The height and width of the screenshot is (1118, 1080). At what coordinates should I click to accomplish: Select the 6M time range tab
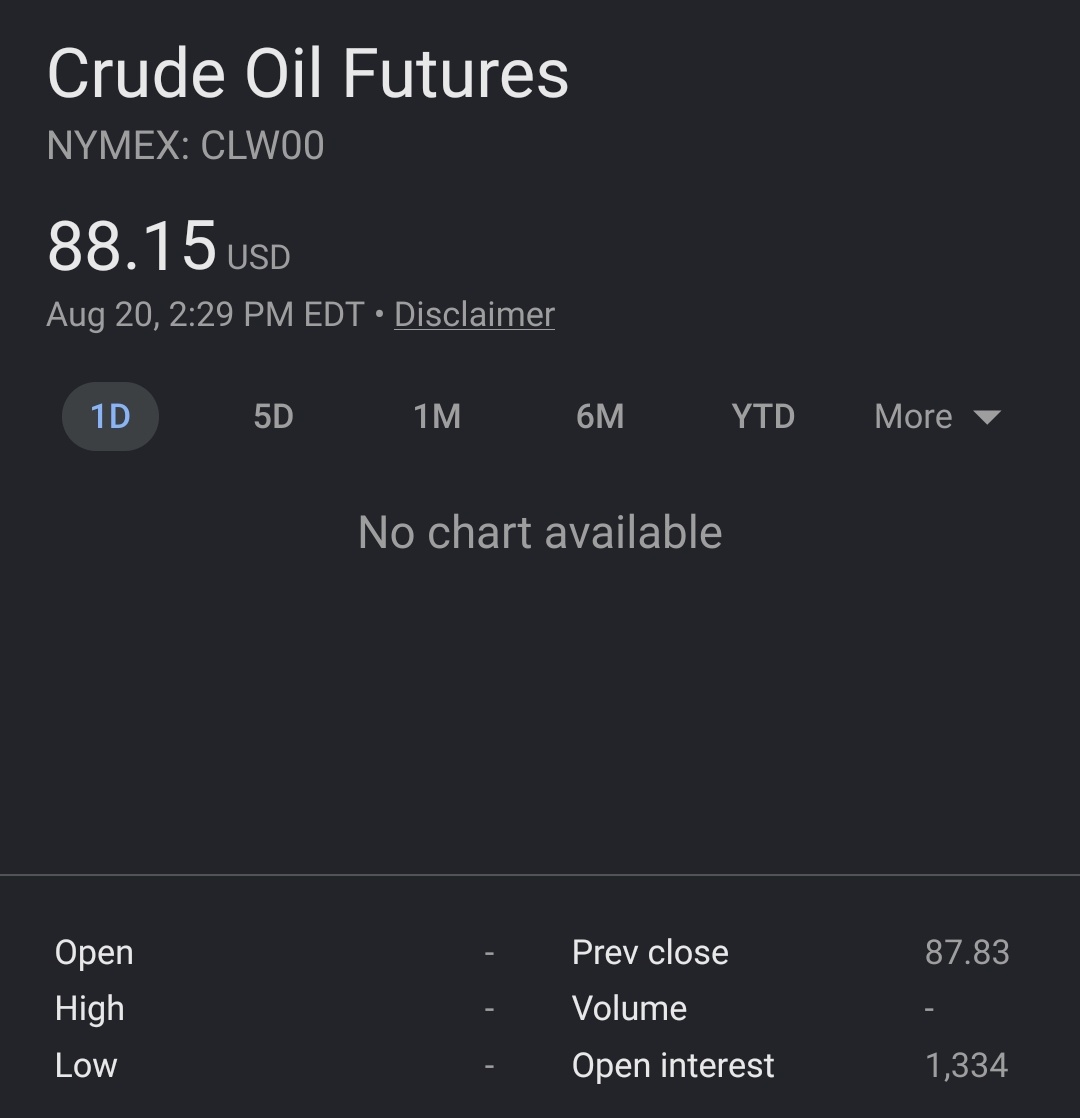(x=600, y=416)
